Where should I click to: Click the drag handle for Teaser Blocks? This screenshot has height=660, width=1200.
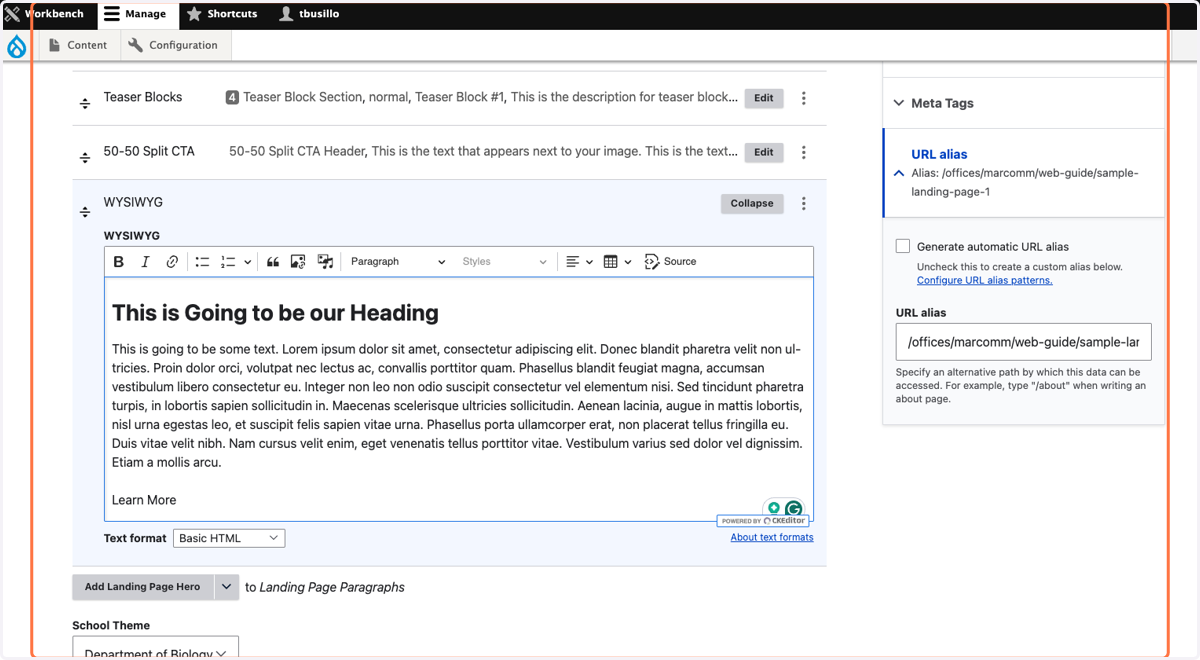[x=85, y=103]
